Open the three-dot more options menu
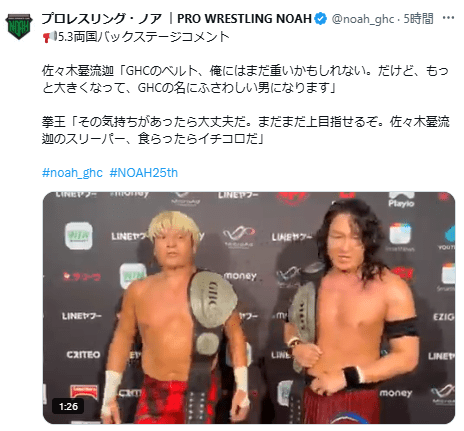Viewport: 464px width, 431px height. pyautogui.click(x=448, y=18)
